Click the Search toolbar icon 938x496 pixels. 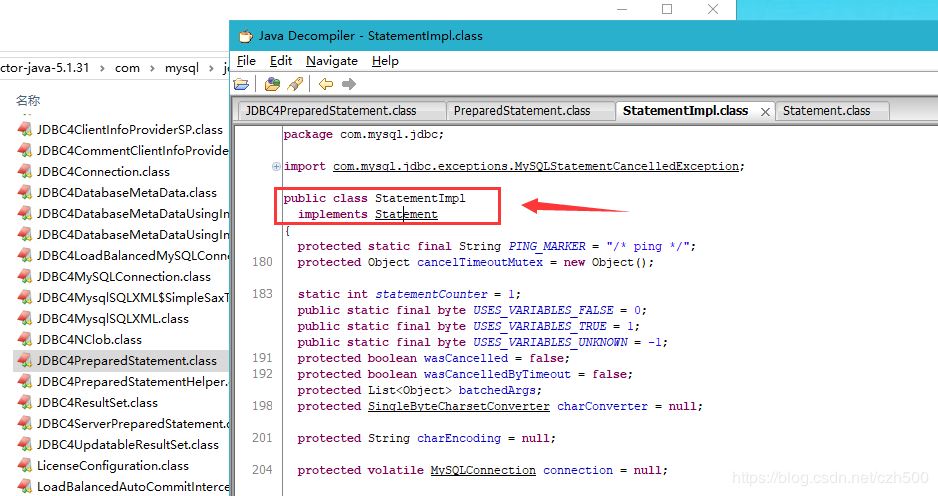tap(296, 84)
